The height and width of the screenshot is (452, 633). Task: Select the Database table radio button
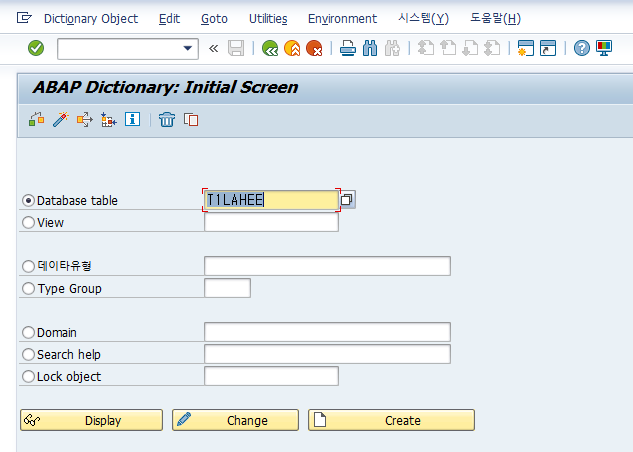coord(28,201)
